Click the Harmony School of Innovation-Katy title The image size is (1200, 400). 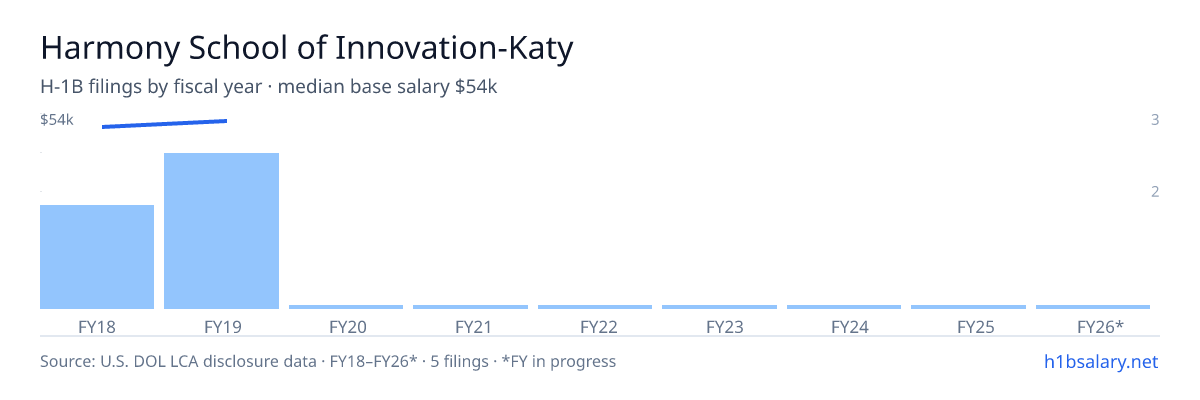(x=307, y=48)
